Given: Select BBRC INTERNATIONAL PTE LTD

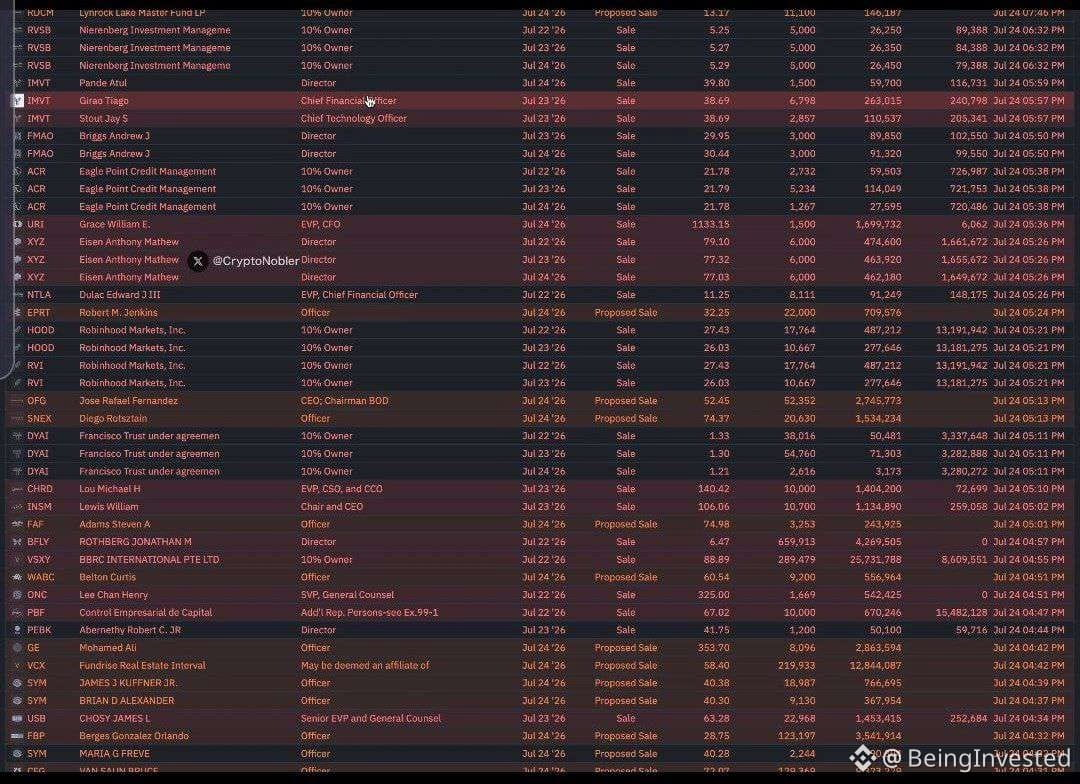Looking at the screenshot, I should 149,559.
